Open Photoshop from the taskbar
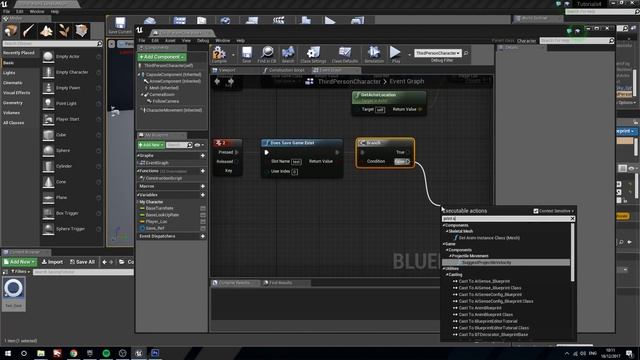This screenshot has height=360, width=640. pos(155,353)
